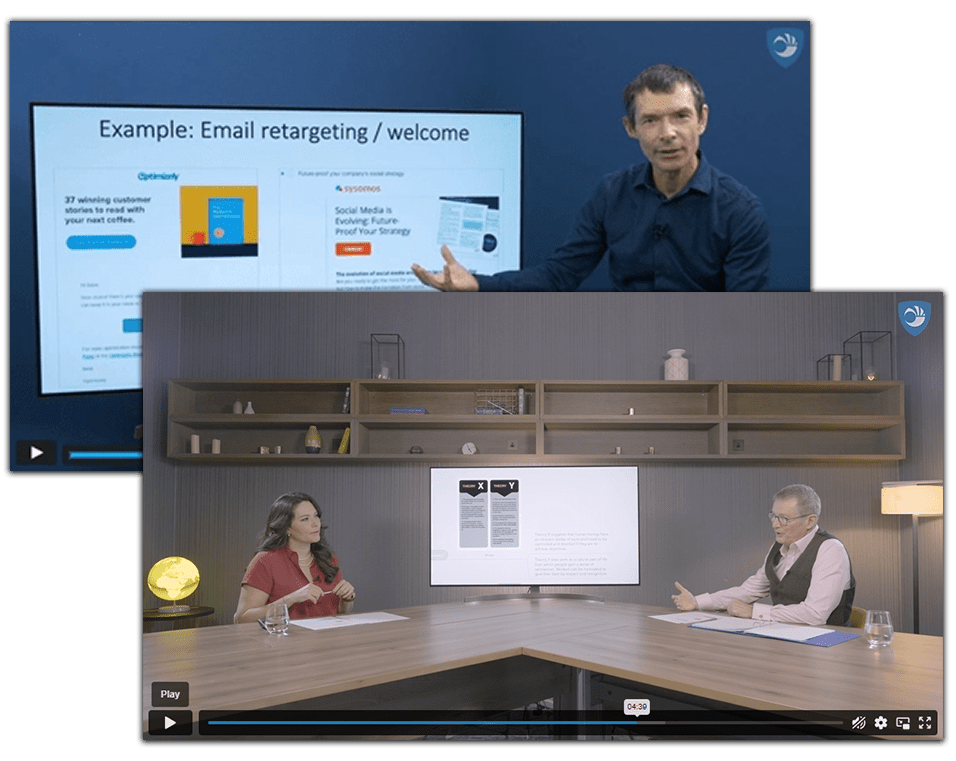Enter fullscreen on the front video
Viewport: 956px width, 761px height.
(925, 723)
